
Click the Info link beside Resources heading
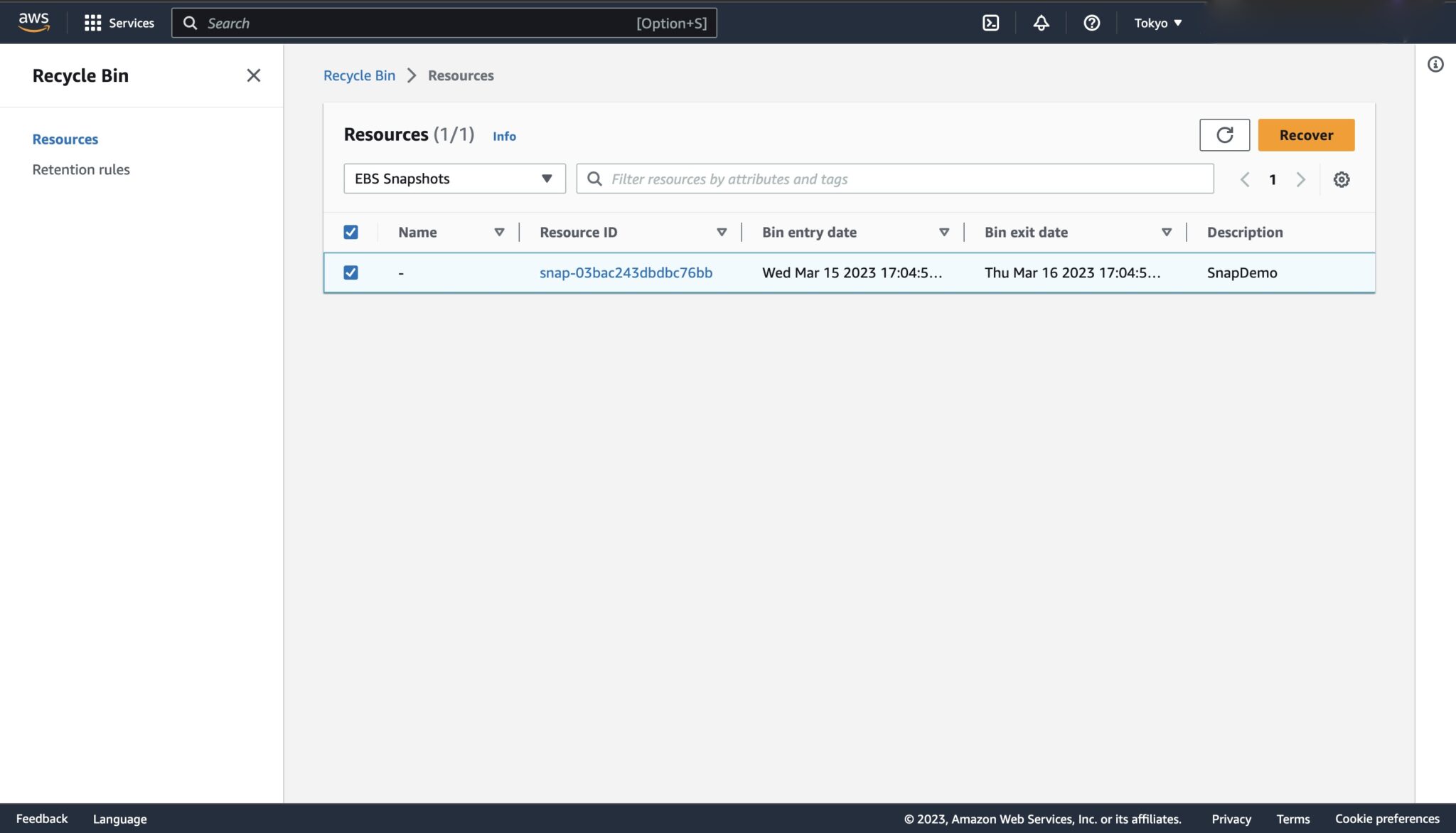click(504, 136)
